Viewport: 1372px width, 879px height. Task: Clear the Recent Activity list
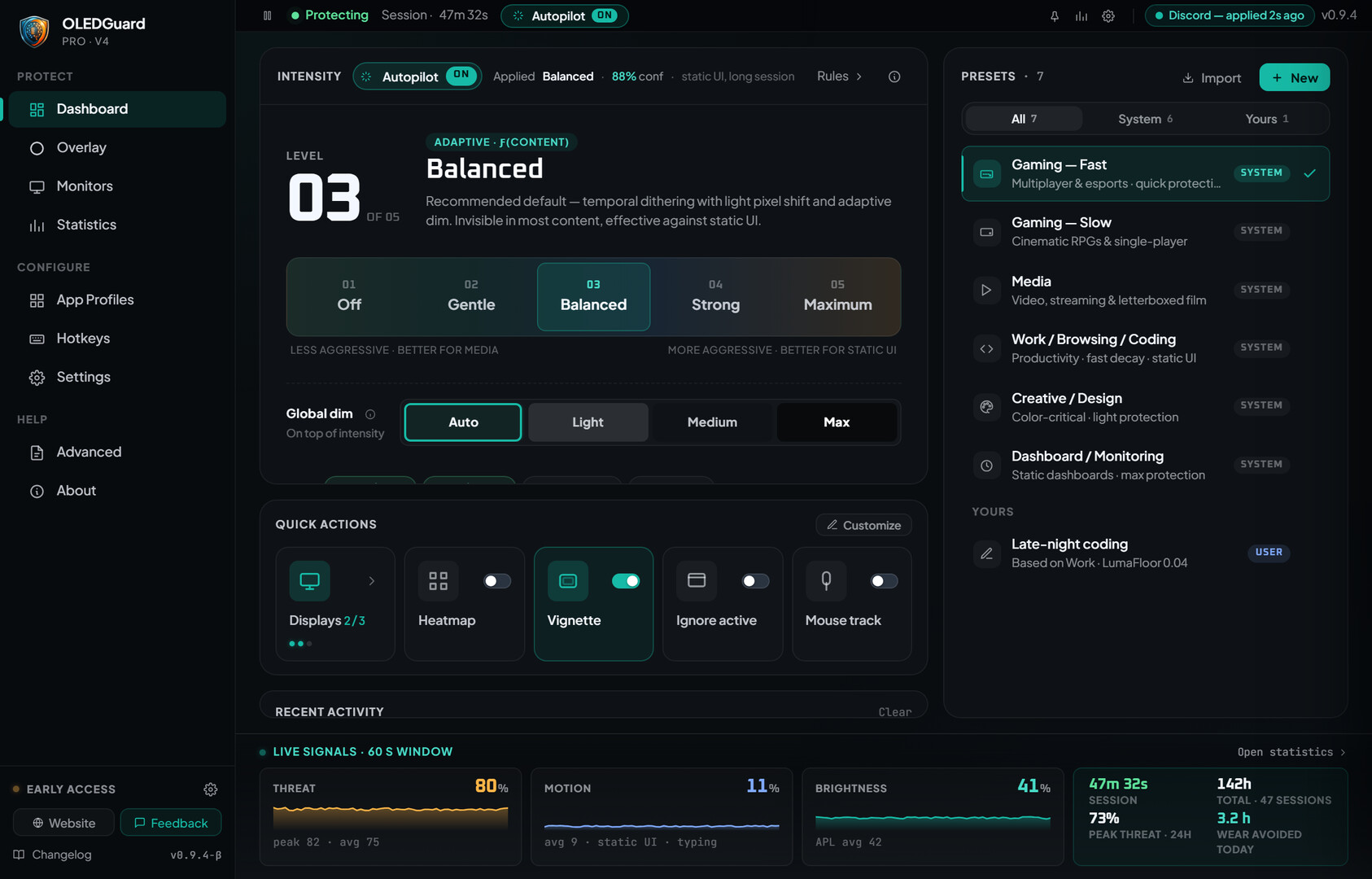894,712
